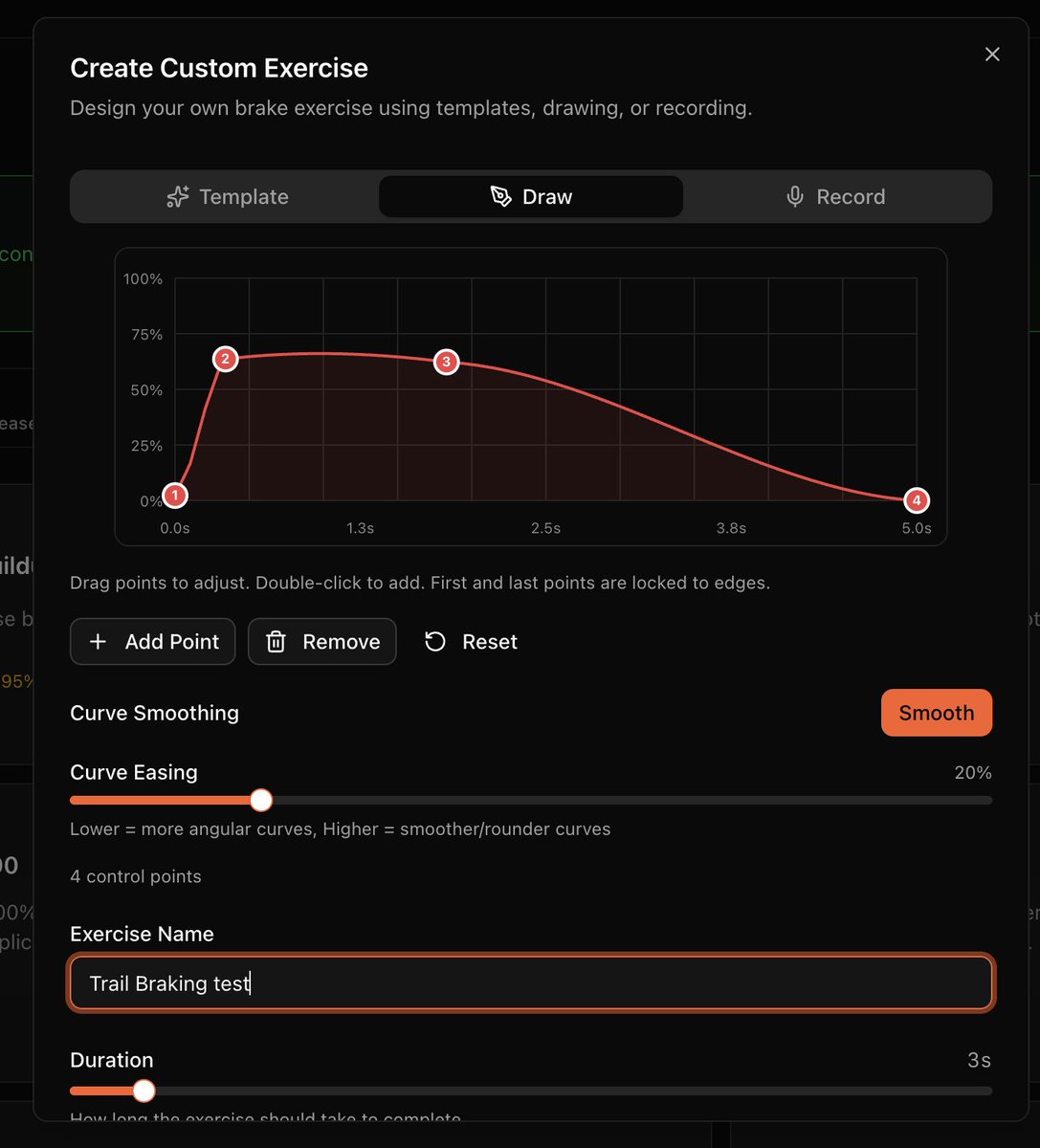The width and height of the screenshot is (1040, 1148).
Task: Click the Duration label
Action: point(112,1060)
